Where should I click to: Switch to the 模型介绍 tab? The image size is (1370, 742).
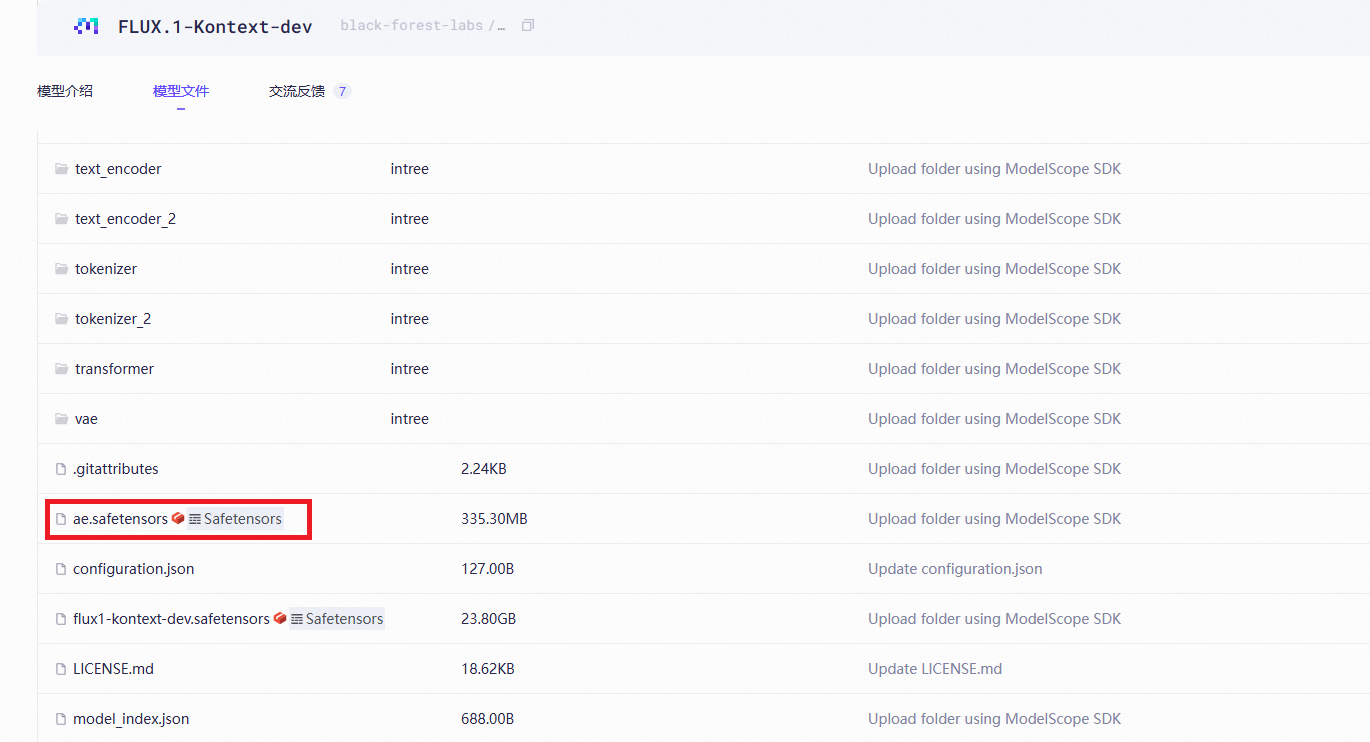[65, 91]
